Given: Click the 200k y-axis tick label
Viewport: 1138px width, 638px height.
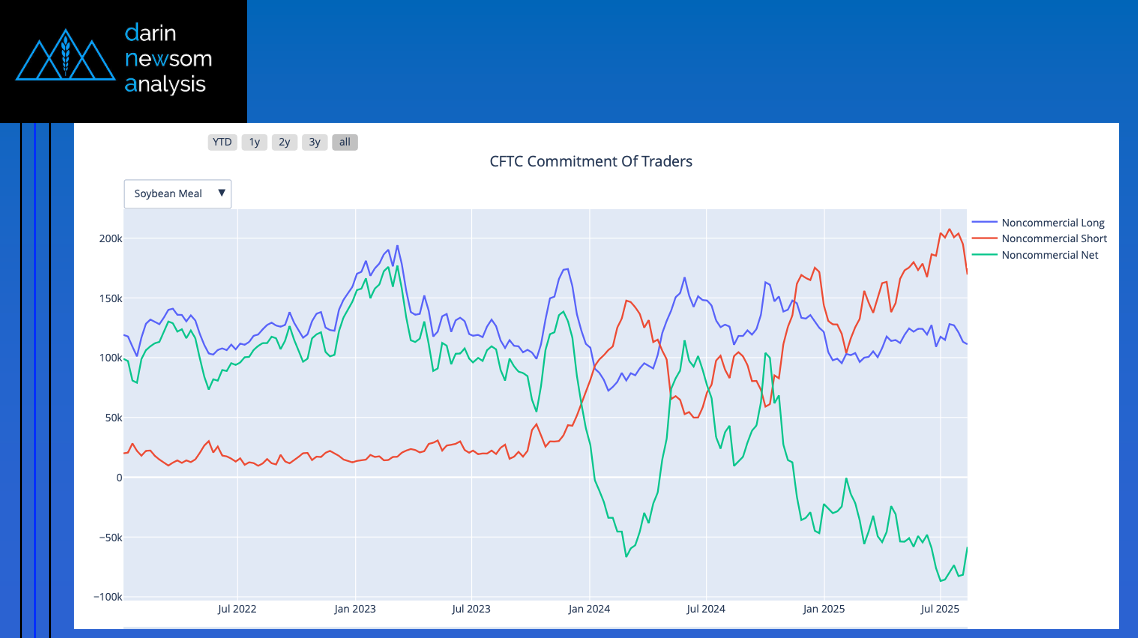Looking at the screenshot, I should (110, 239).
